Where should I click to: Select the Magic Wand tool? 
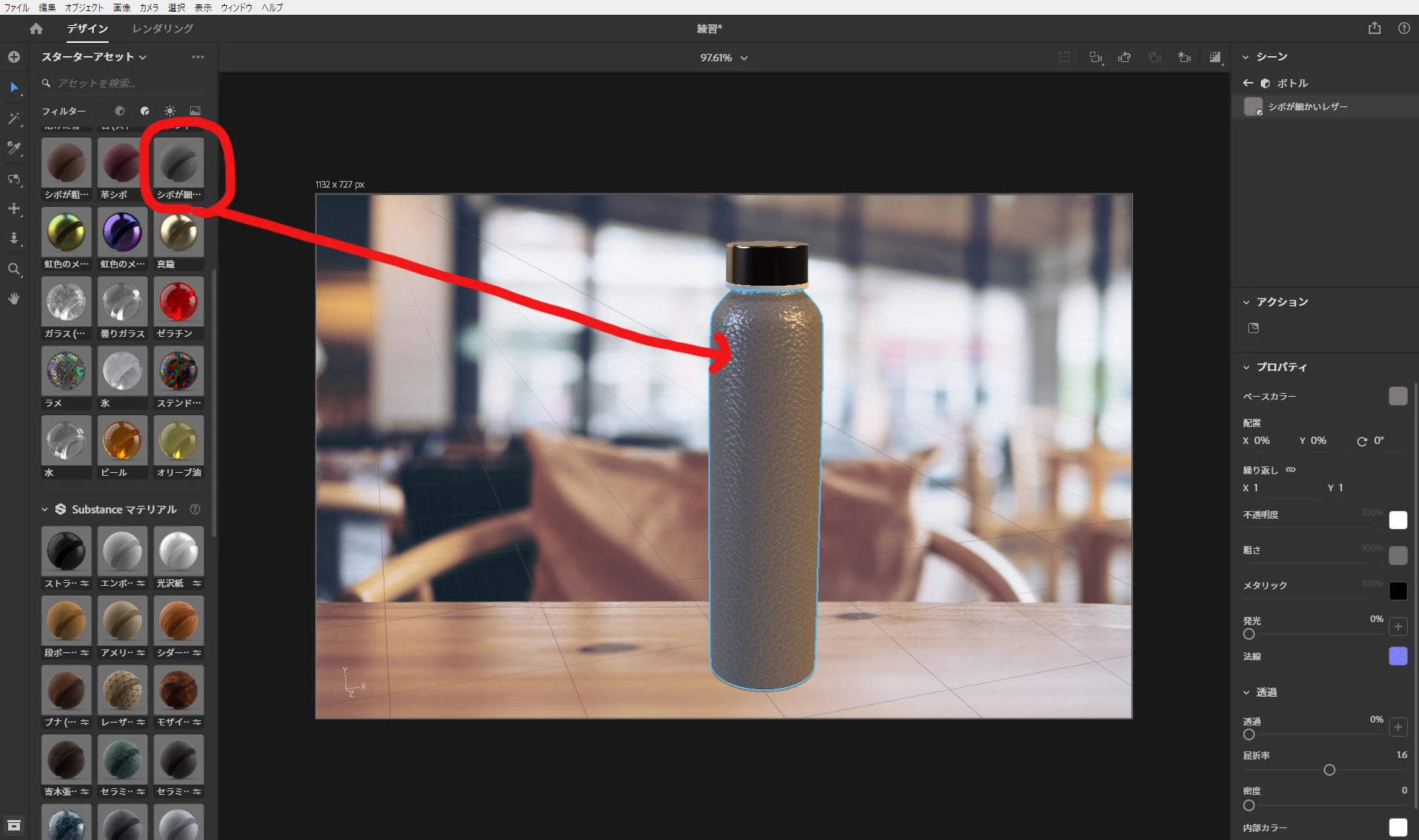point(14,118)
